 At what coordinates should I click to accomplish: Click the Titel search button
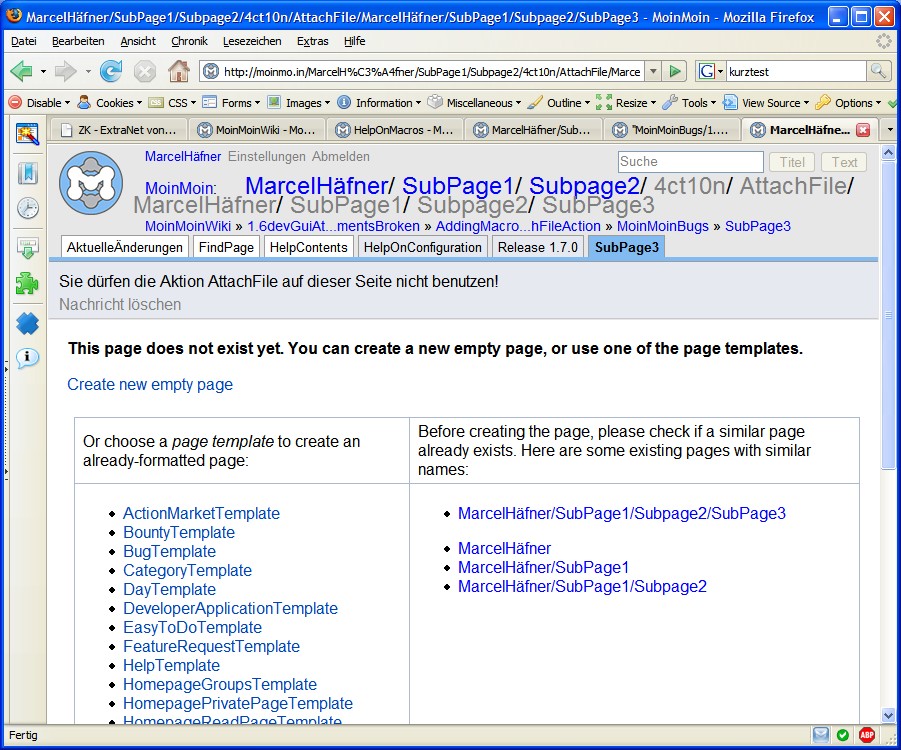click(792, 162)
